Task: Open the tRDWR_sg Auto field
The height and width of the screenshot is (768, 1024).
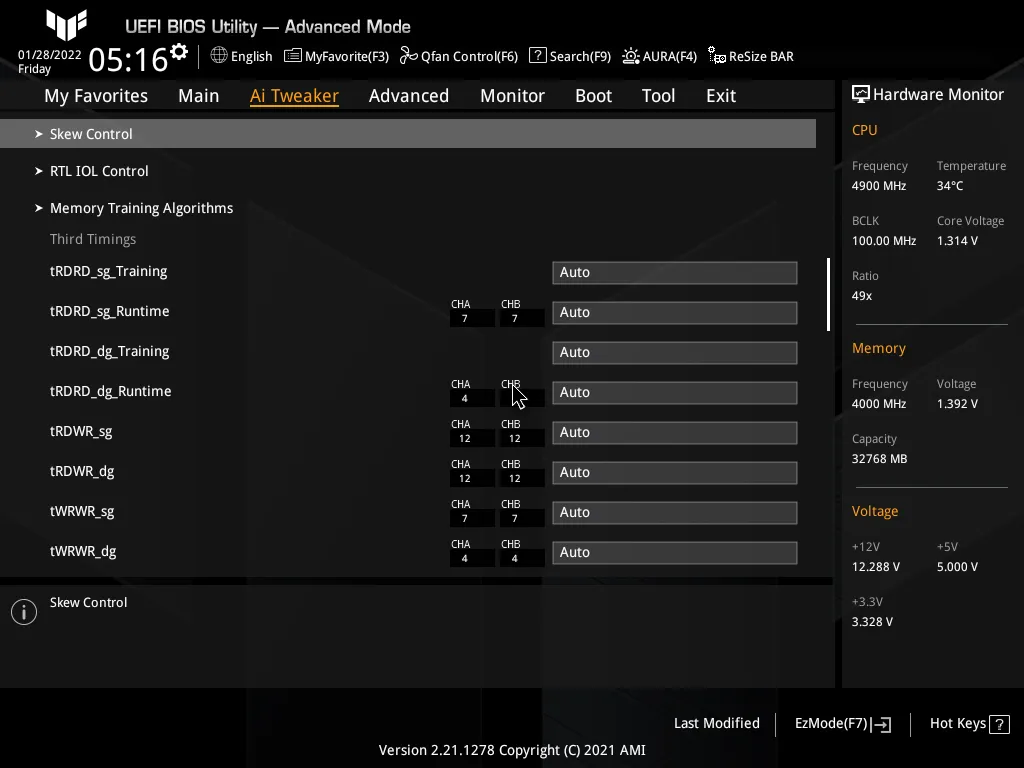Action: (675, 433)
